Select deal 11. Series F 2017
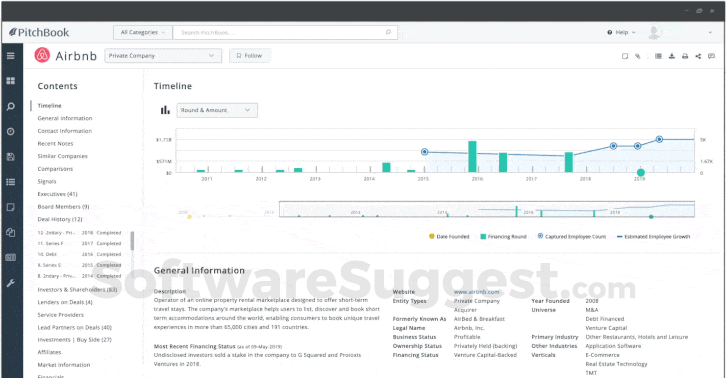The image size is (726, 378). pos(79,243)
